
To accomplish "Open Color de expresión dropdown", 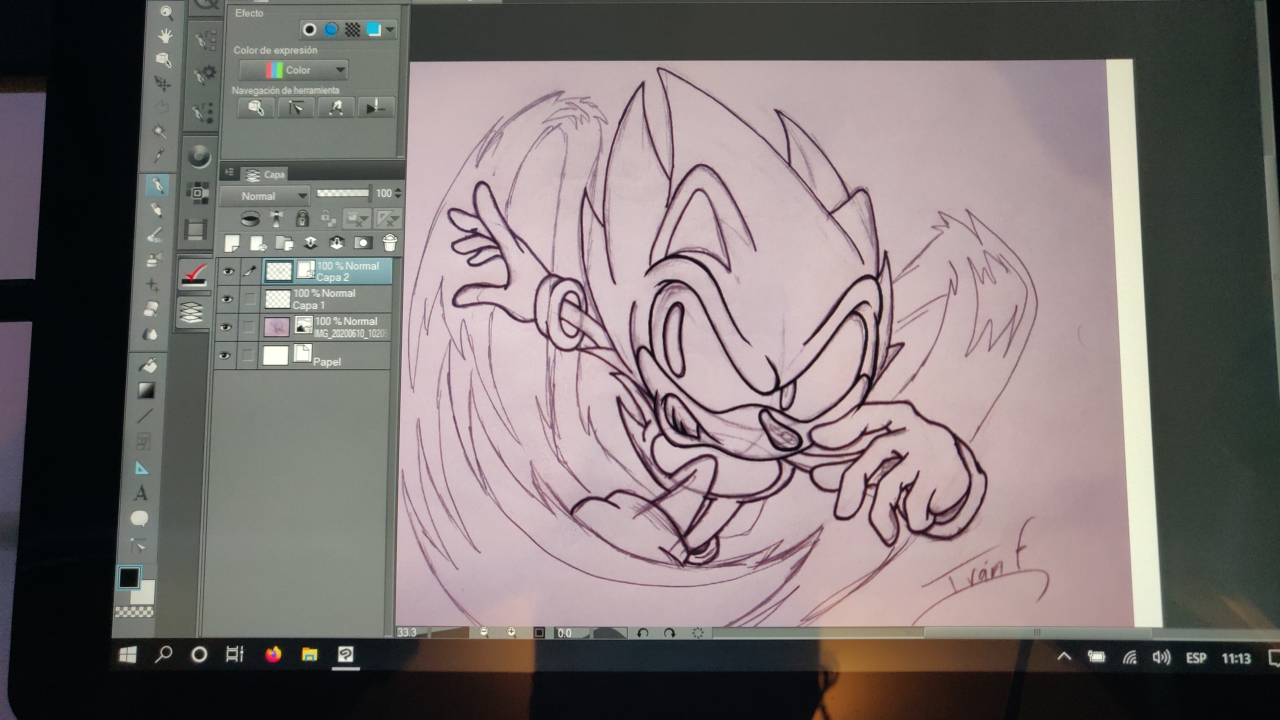I will pos(293,70).
